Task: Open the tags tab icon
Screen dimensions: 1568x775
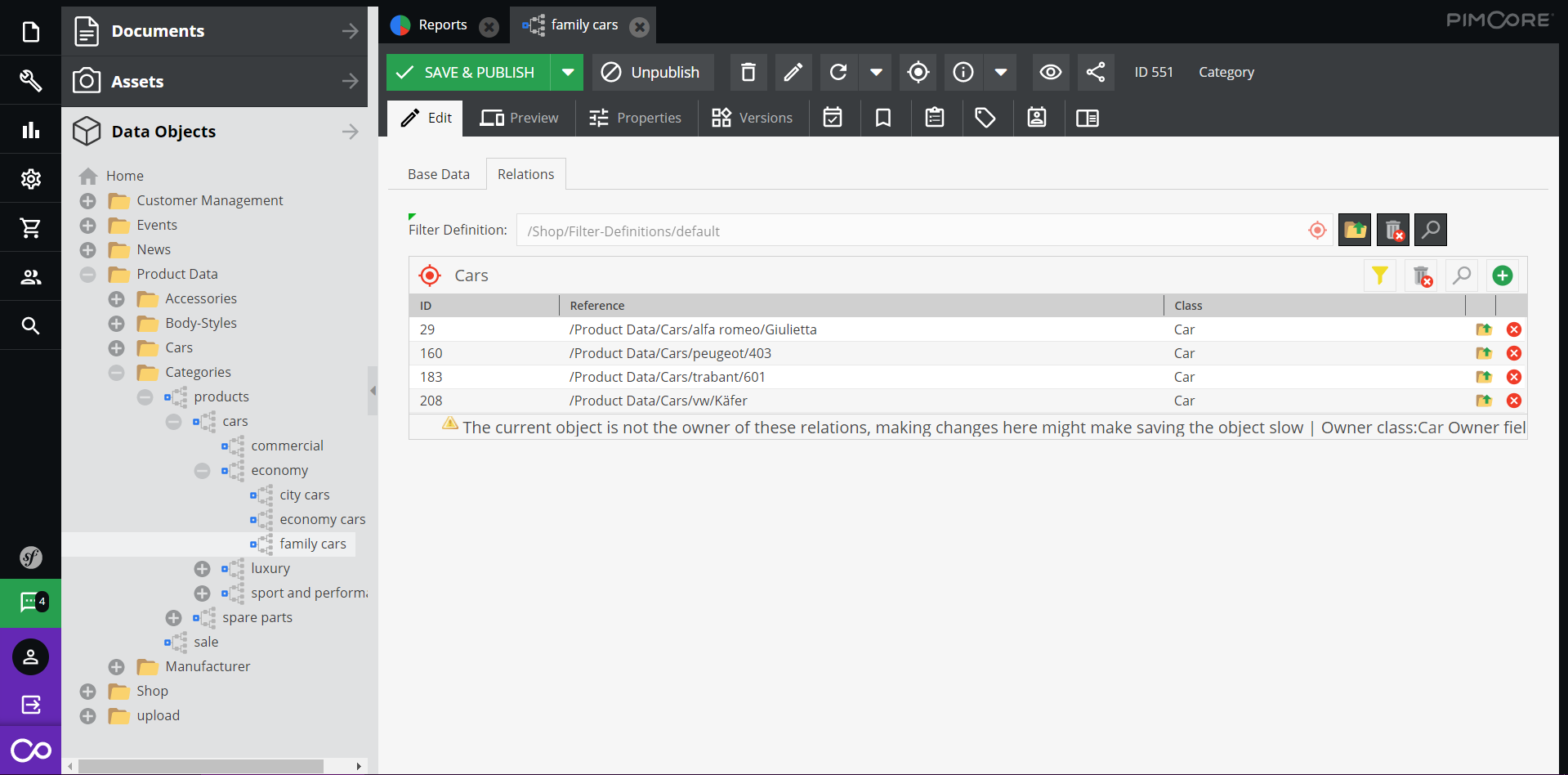Action: (x=985, y=118)
